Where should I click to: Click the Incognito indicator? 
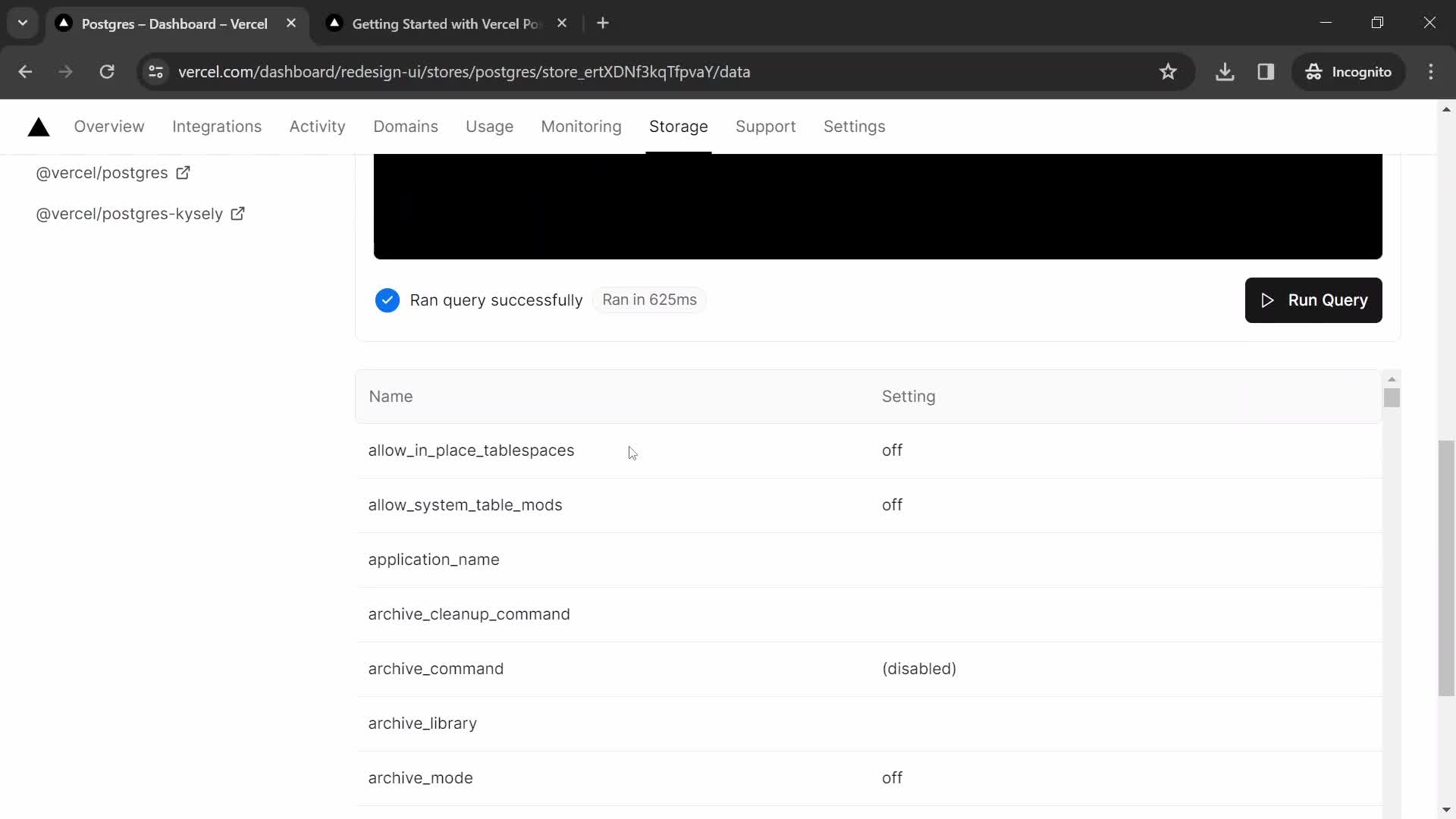click(1348, 72)
